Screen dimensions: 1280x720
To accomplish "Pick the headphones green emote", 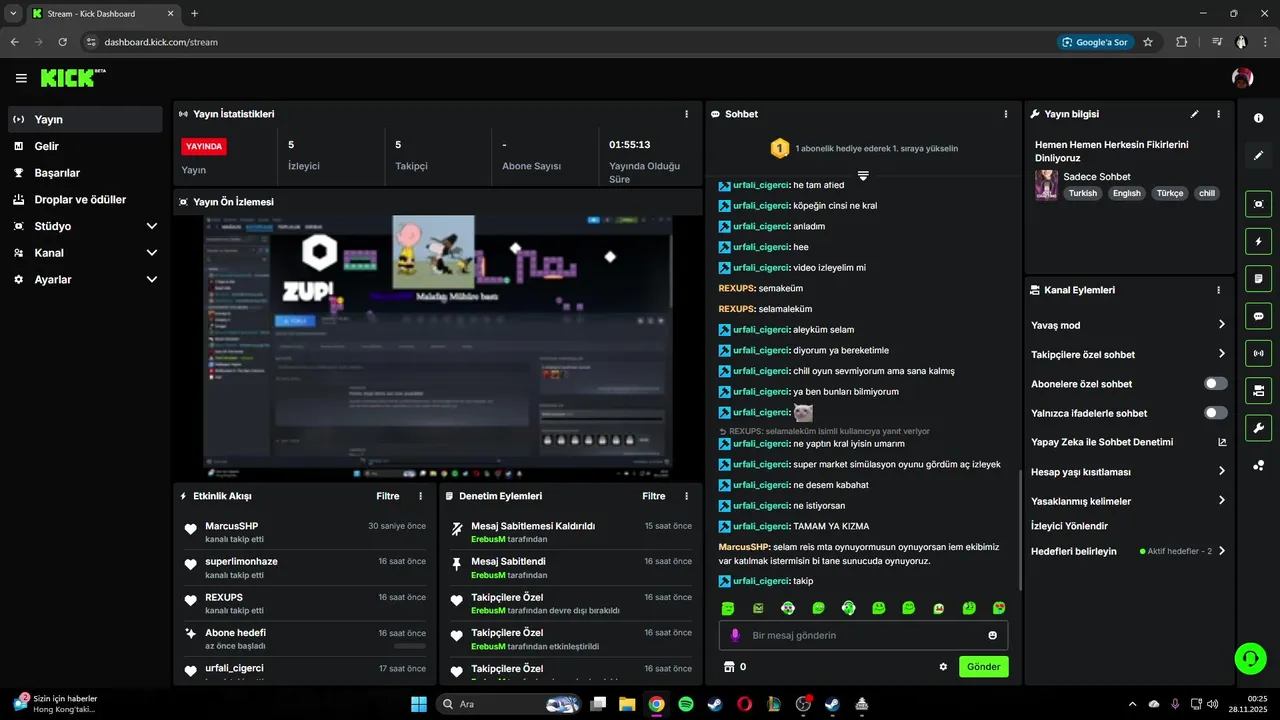I will click(848, 608).
